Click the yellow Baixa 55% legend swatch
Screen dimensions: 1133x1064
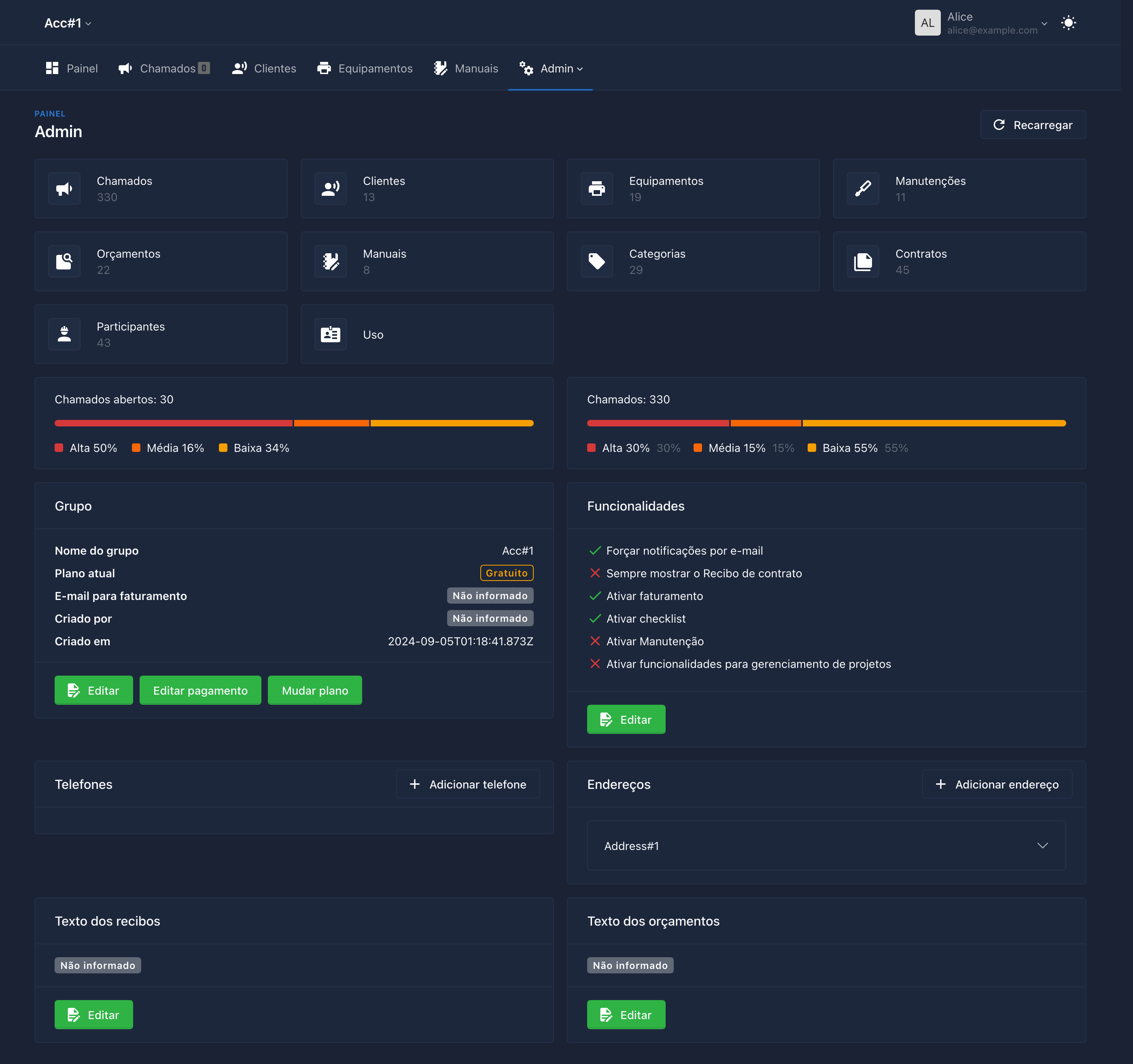(812, 448)
